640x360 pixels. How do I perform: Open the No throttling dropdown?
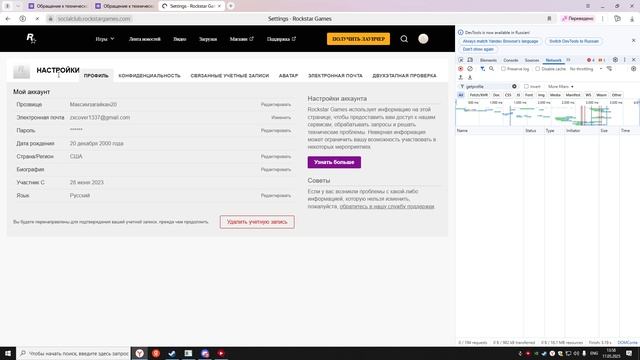coord(586,69)
